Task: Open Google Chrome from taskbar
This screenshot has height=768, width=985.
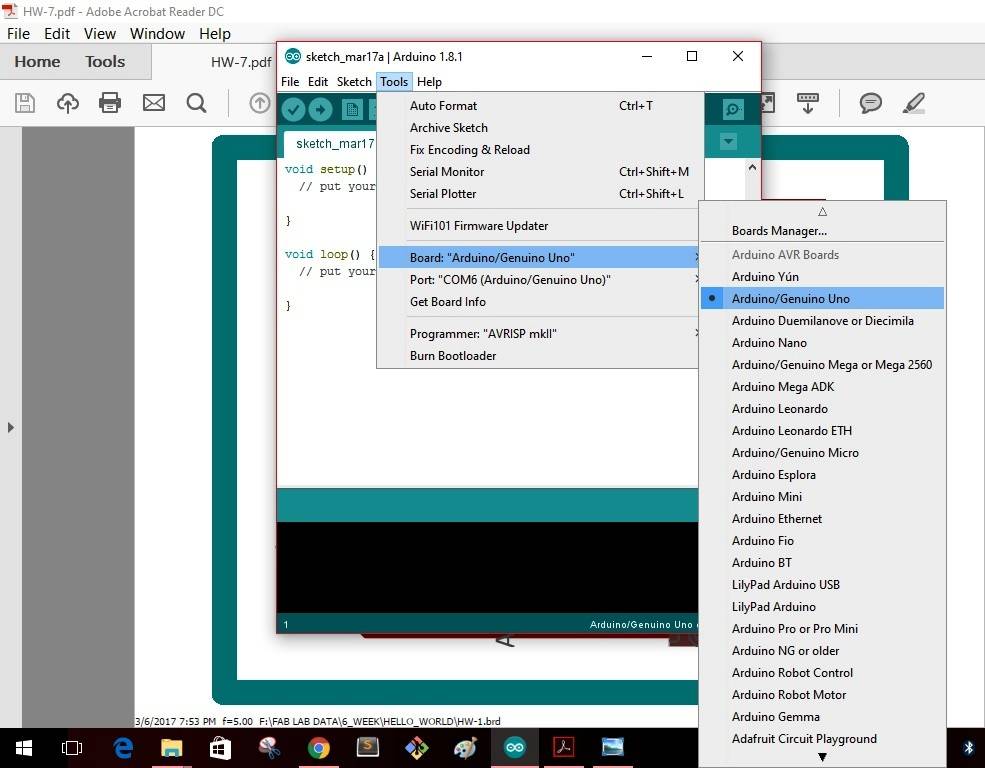Action: coord(319,748)
